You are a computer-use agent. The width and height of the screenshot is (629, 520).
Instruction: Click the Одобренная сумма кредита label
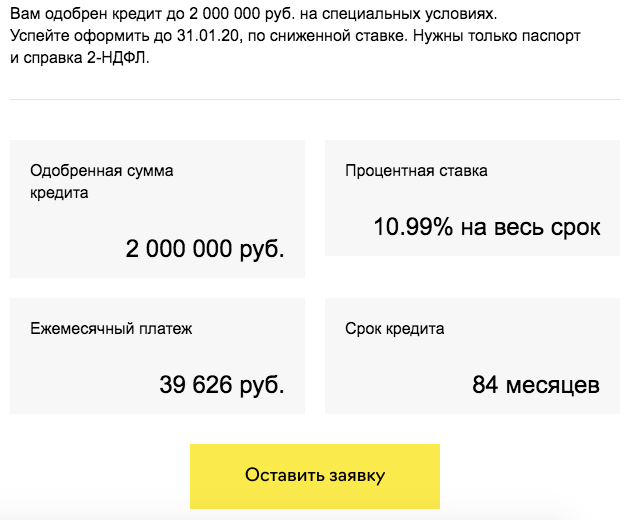101,181
